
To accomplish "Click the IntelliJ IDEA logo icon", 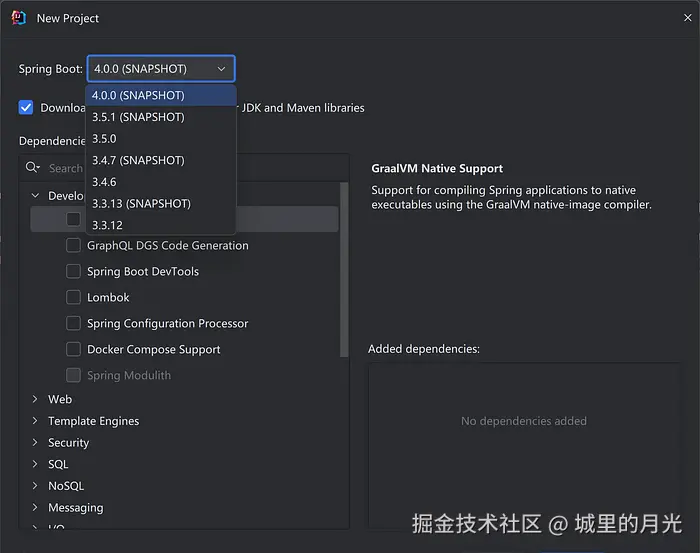I will [19, 18].
